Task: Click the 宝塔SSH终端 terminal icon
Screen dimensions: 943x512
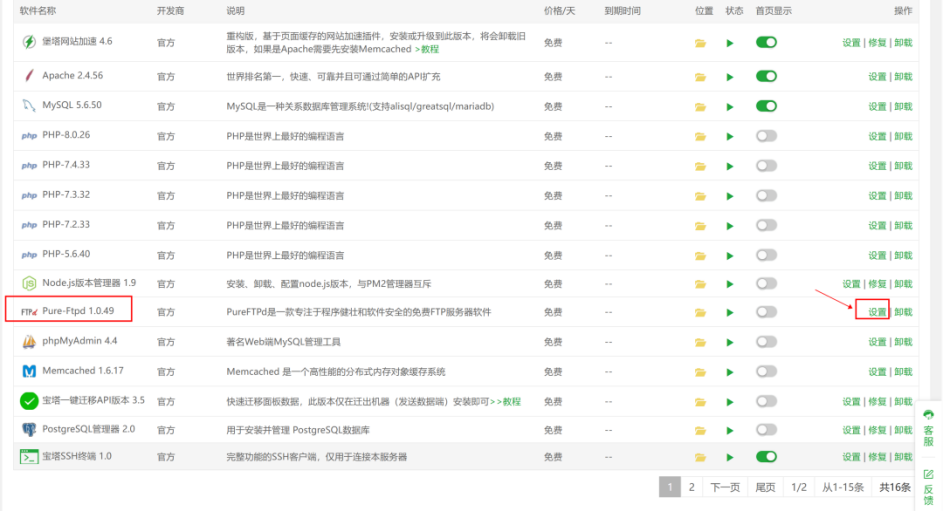Action: (29, 457)
